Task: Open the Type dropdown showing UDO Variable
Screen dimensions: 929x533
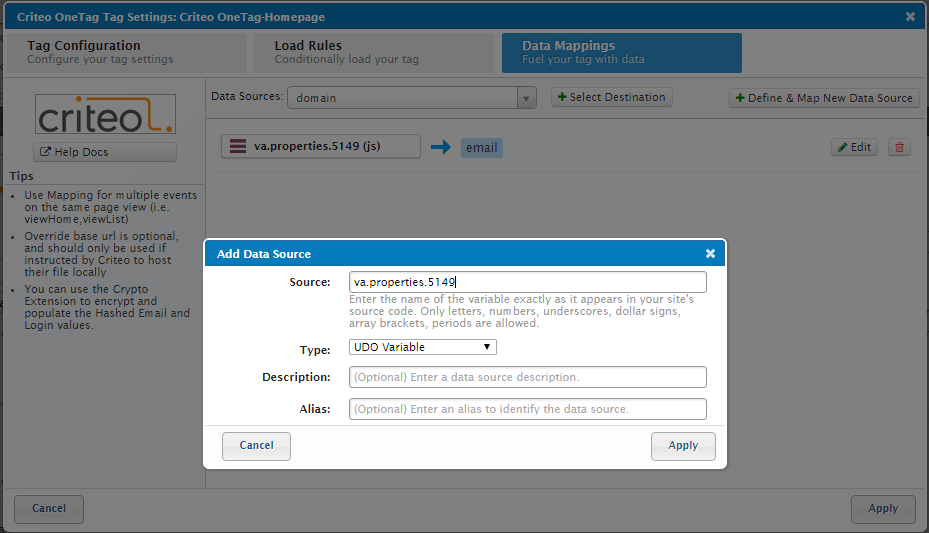Action: pos(422,347)
